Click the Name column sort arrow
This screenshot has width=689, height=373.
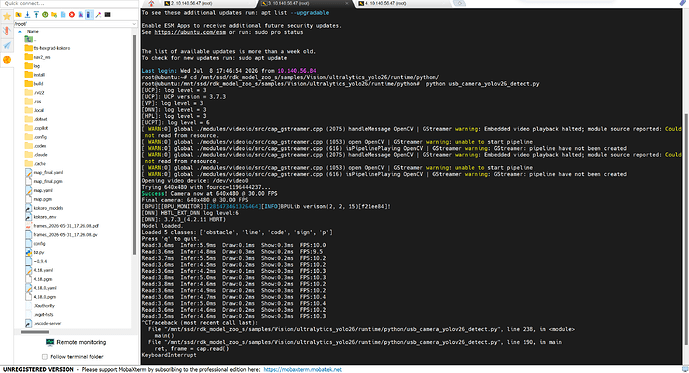[20, 32]
